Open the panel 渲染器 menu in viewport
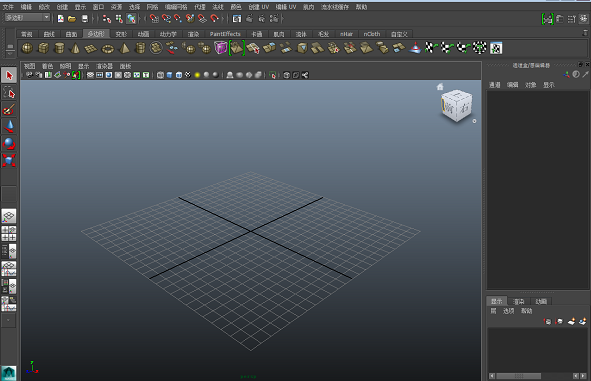Viewport: 591px width, 381px height. tap(104, 66)
